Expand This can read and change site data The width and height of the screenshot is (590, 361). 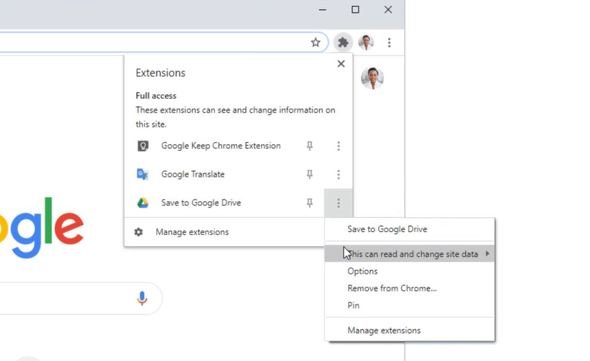coord(410,254)
